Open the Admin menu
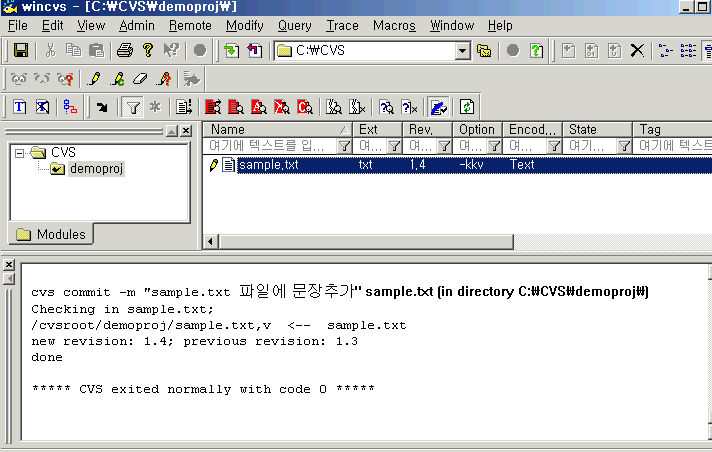 pyautogui.click(x=137, y=25)
